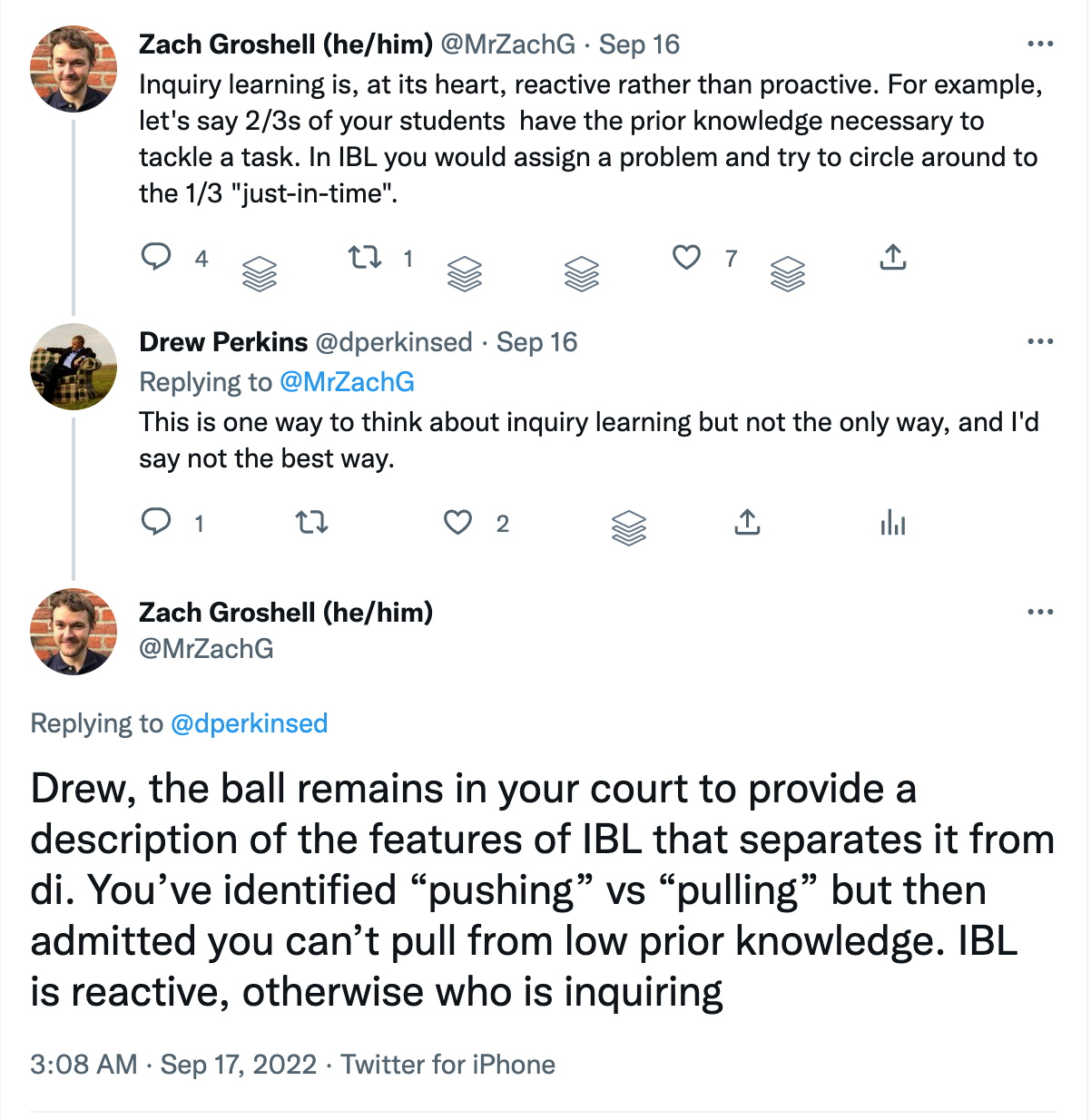Like Drew Perkins' reply tweet
1091x1120 pixels.
pyautogui.click(x=457, y=522)
